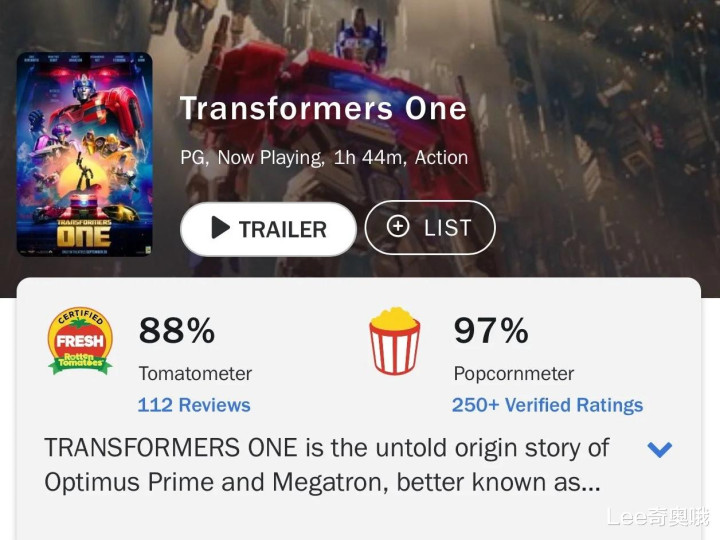Click the Certified Fresh tomato badge
This screenshot has height=540, width=720.
pos(80,341)
